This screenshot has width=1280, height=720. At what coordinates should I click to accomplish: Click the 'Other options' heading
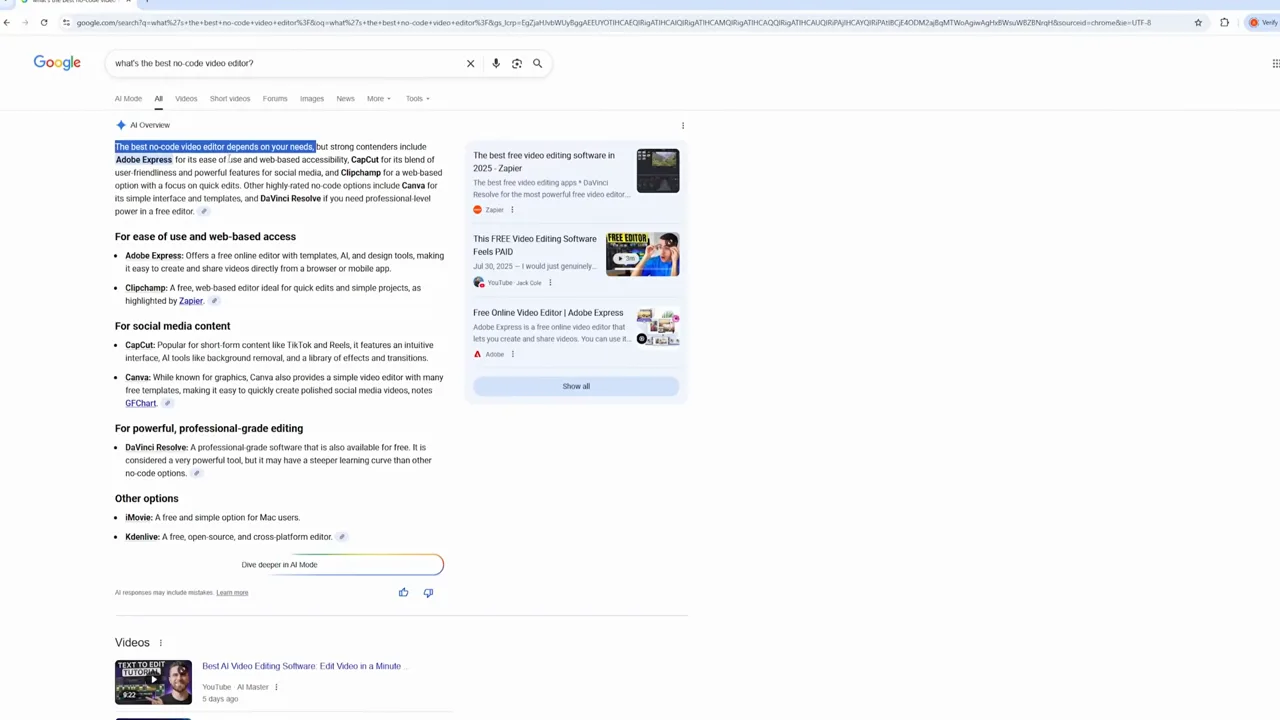coord(147,499)
